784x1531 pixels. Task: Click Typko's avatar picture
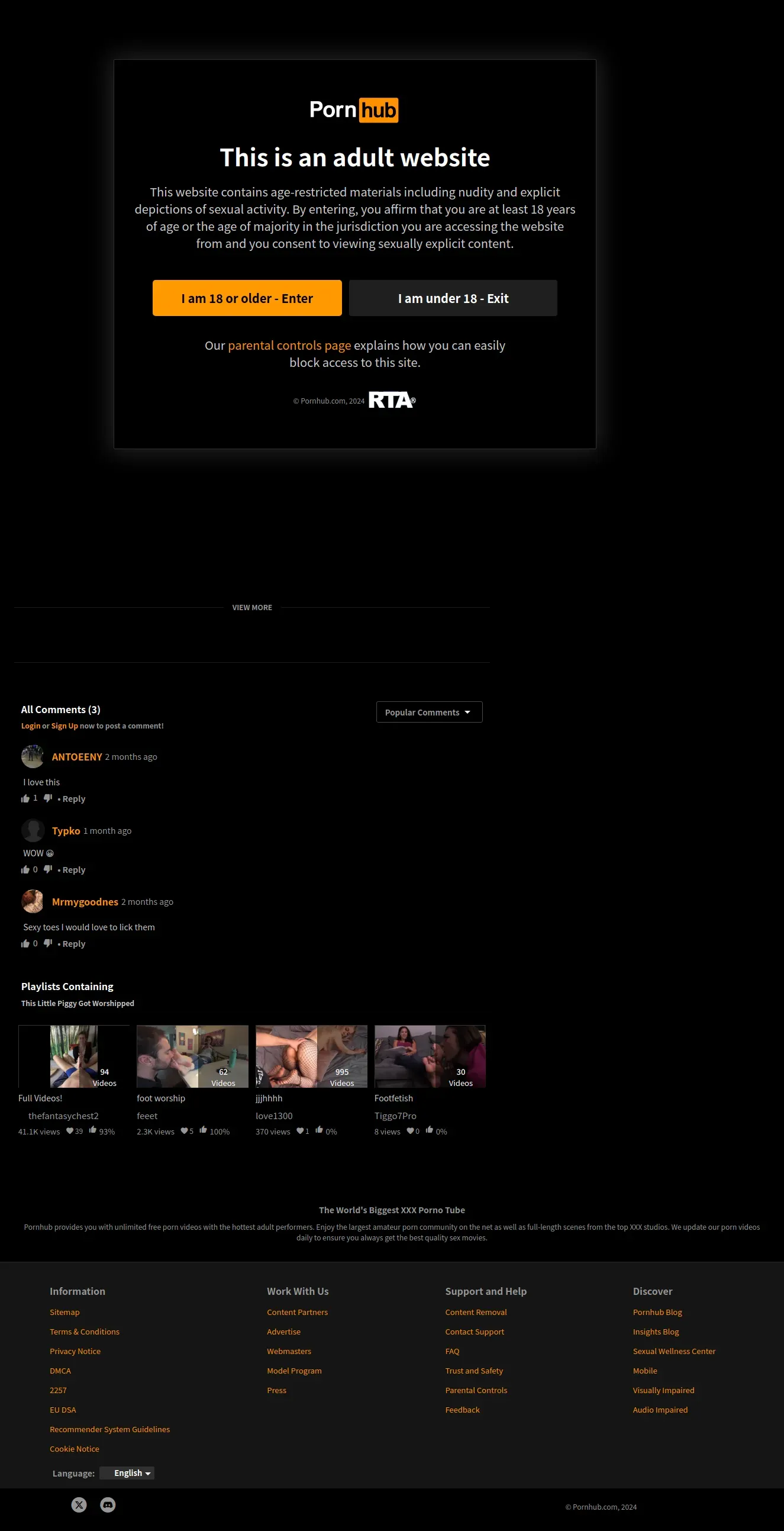[33, 830]
